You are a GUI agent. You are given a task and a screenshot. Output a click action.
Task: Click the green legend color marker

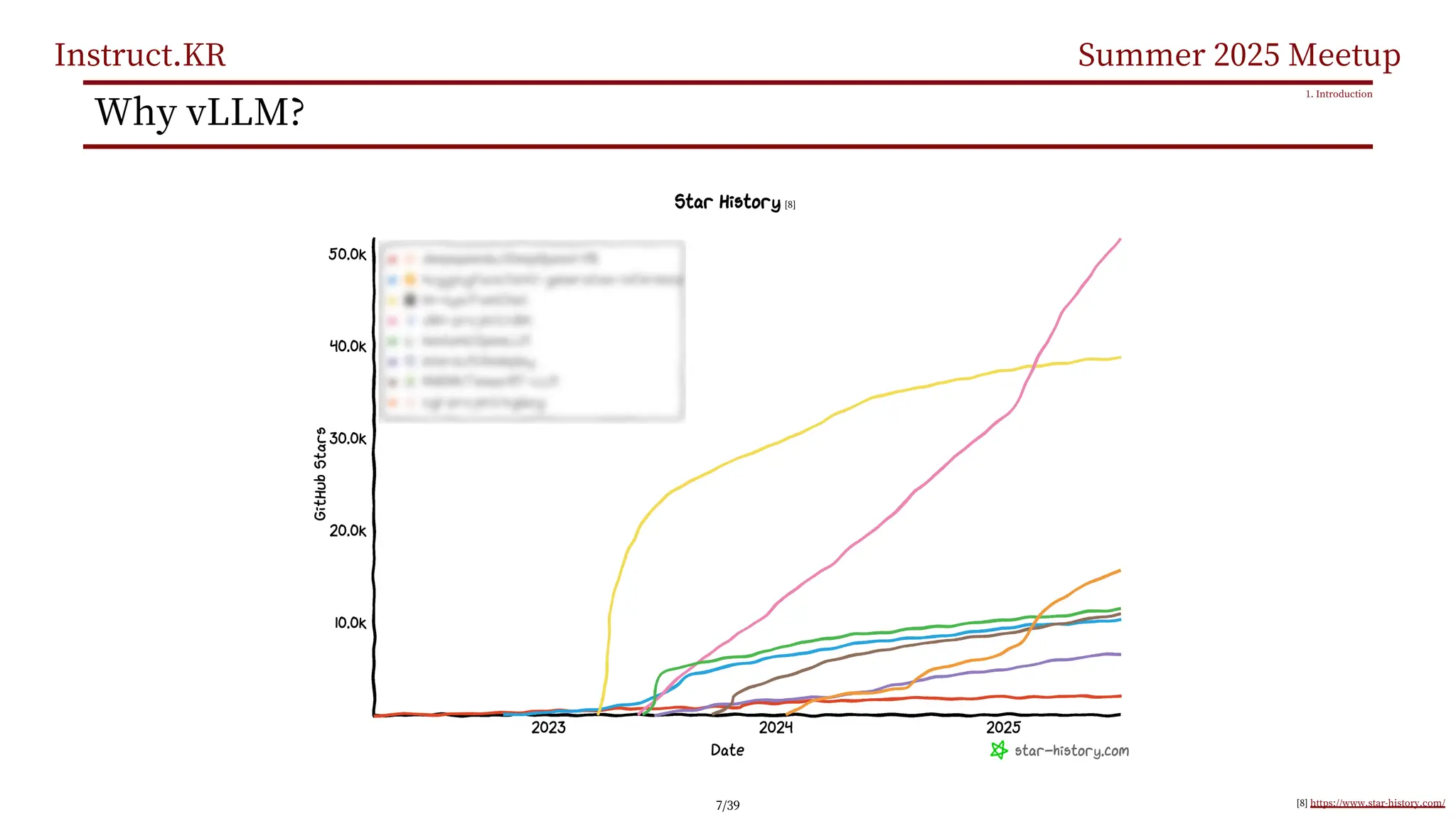pos(392,341)
